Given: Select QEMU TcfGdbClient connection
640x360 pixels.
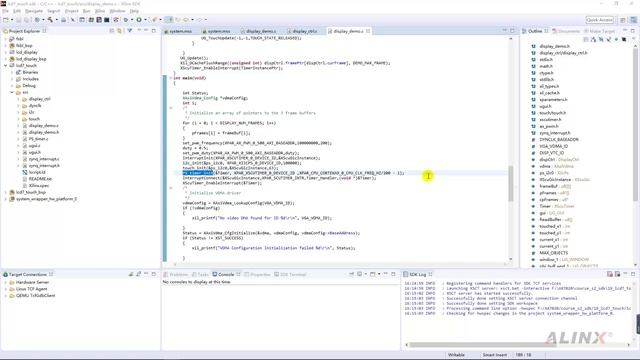Looking at the screenshot, I should click(x=36, y=295).
